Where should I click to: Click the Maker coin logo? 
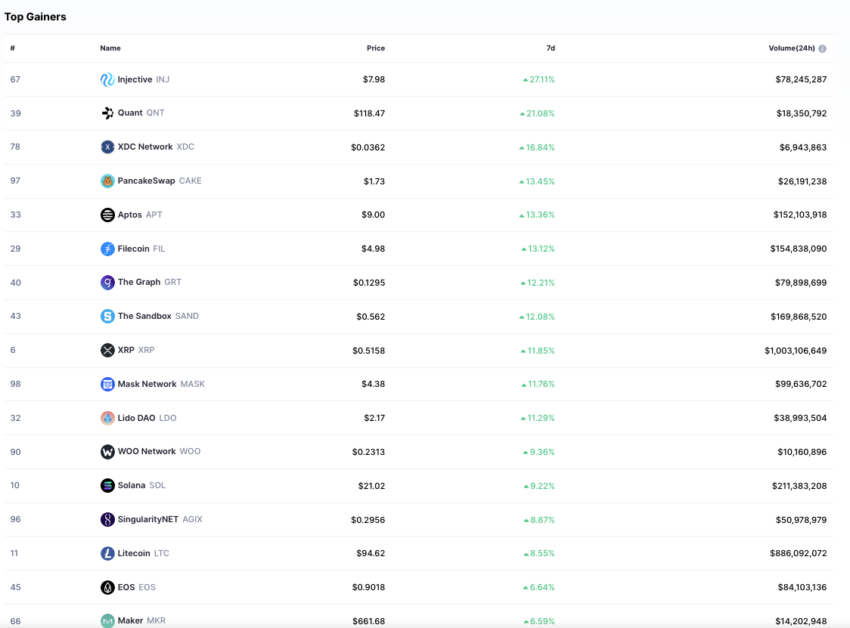107,620
